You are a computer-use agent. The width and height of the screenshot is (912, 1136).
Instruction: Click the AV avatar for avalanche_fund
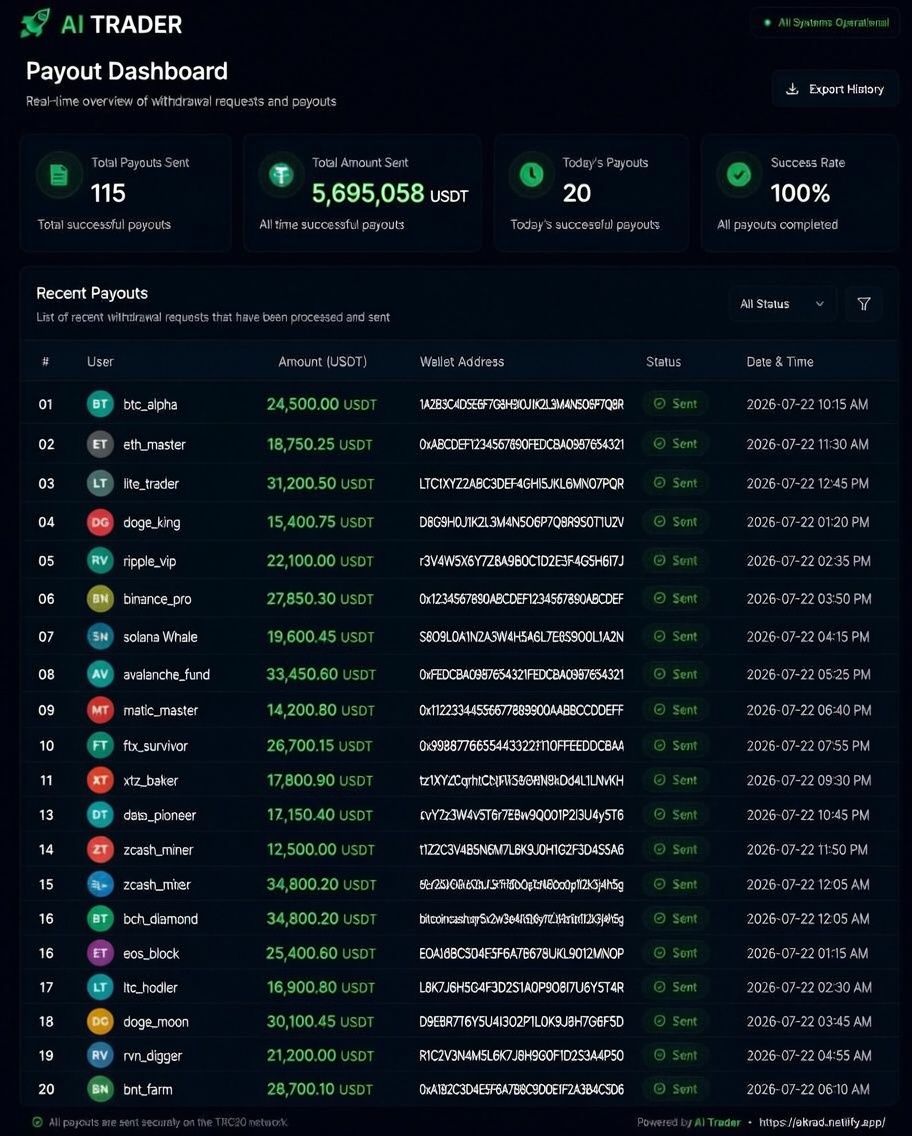point(100,674)
